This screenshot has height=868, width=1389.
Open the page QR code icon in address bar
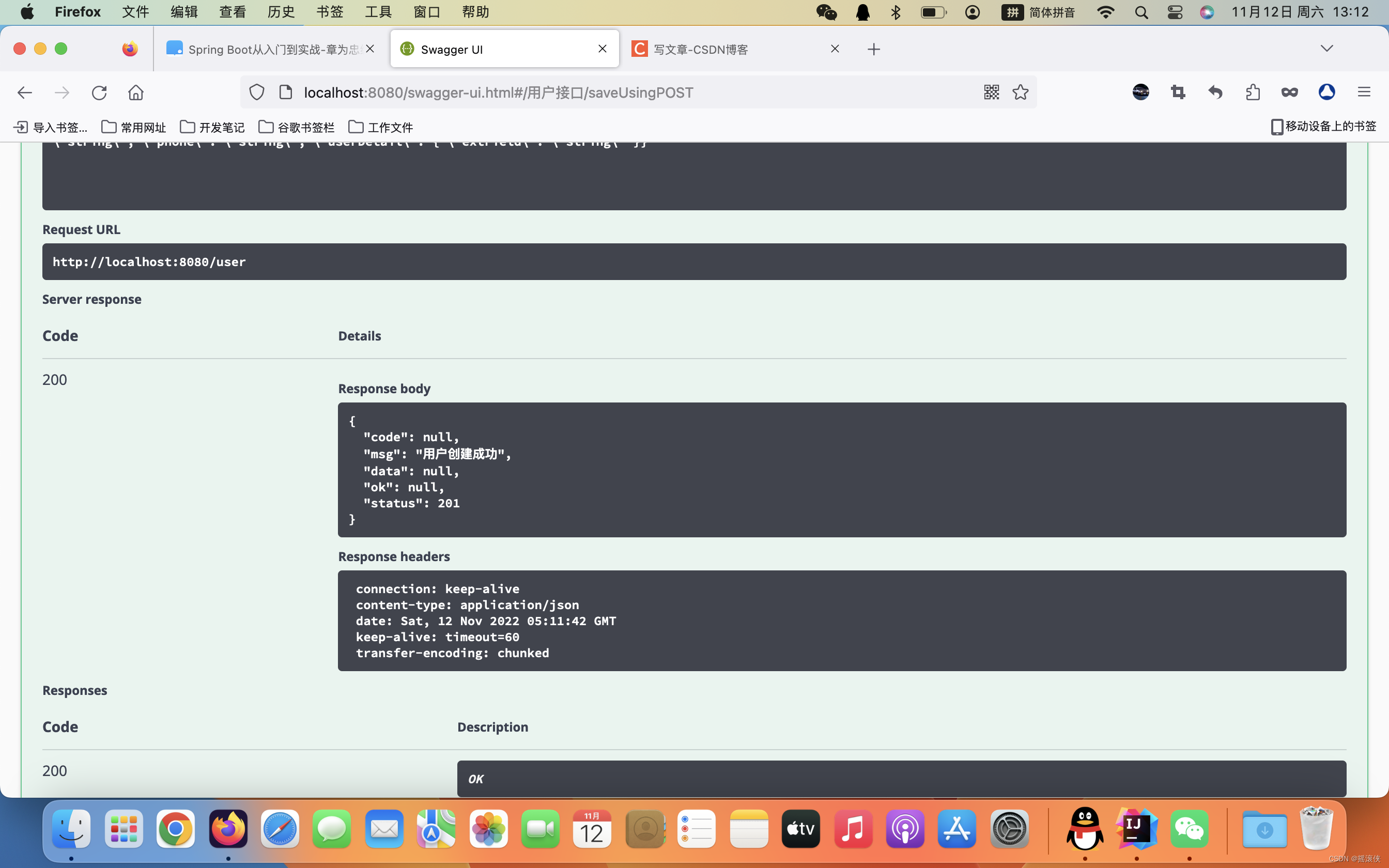991,92
